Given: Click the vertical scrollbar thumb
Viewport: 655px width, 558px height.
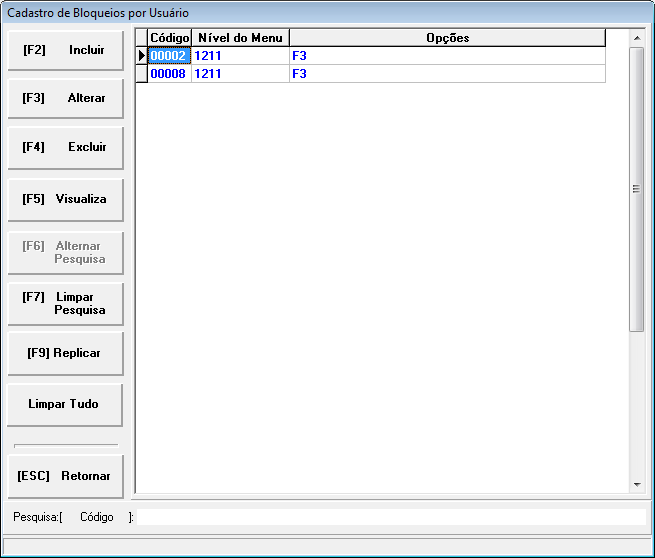Looking at the screenshot, I should click(637, 188).
